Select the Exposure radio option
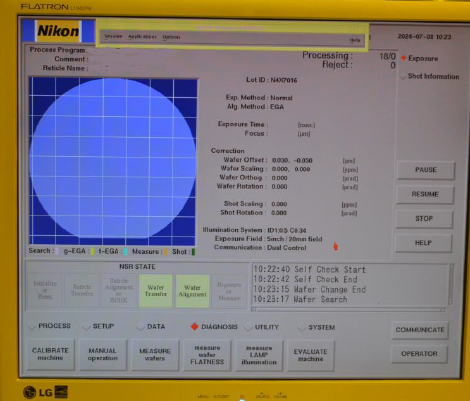This screenshot has height=401, width=470. (x=403, y=58)
